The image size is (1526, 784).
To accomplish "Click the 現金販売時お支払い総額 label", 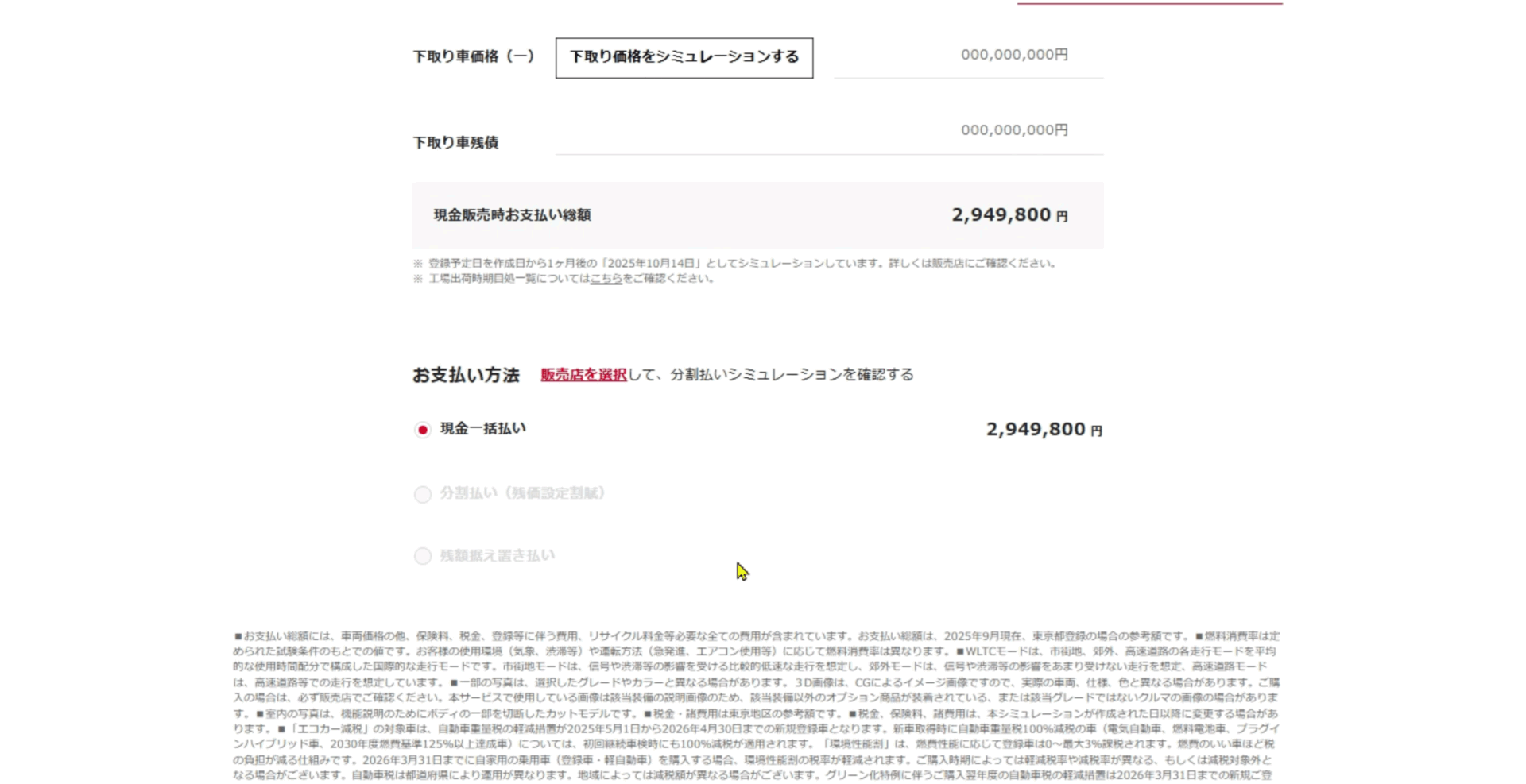I will tap(512, 215).
